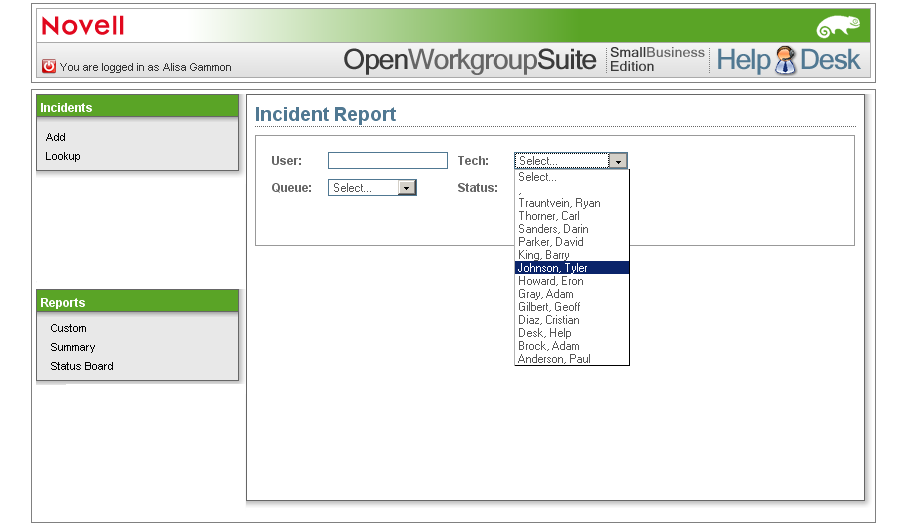910x529 pixels.
Task: Open the Tech dropdown arrow
Action: pyautogui.click(x=618, y=161)
